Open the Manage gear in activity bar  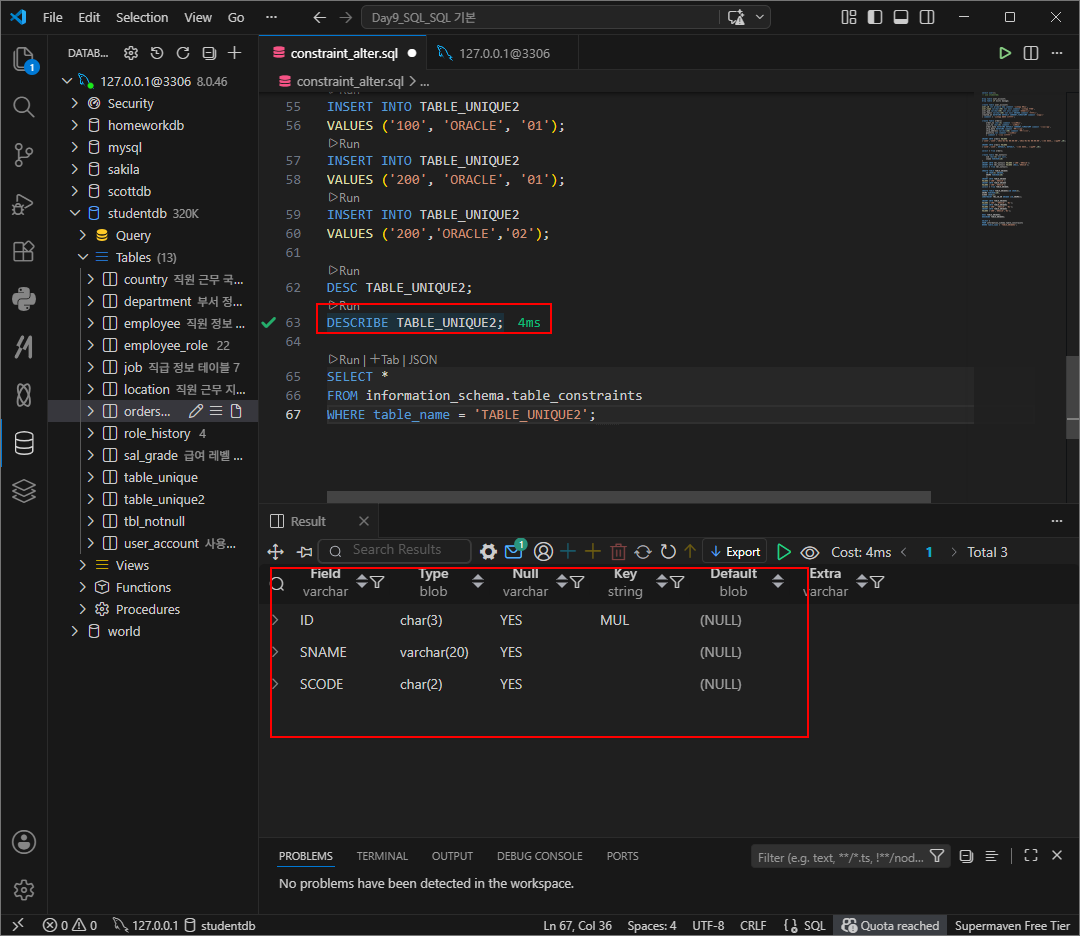click(23, 890)
